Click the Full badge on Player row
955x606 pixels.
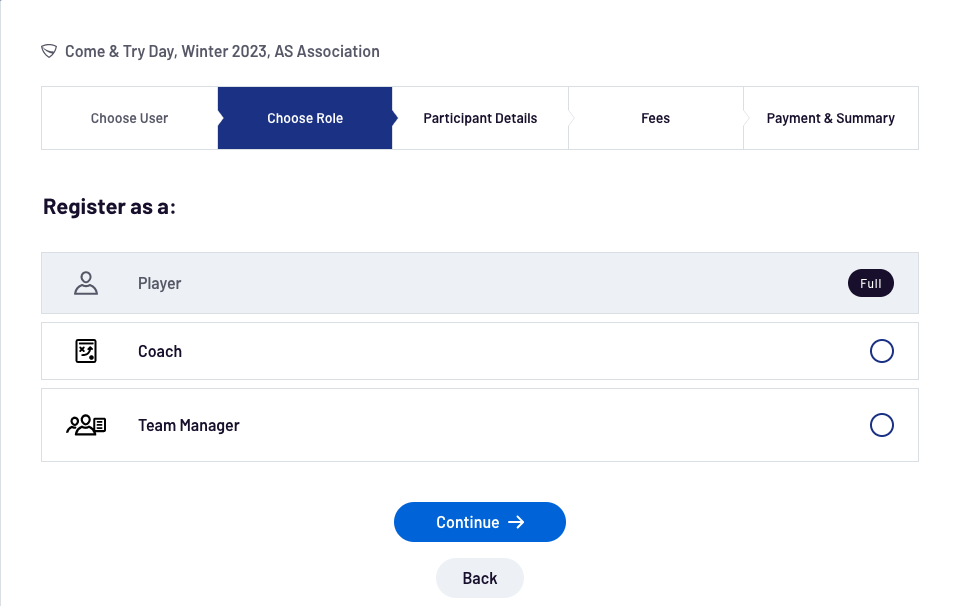[870, 283]
